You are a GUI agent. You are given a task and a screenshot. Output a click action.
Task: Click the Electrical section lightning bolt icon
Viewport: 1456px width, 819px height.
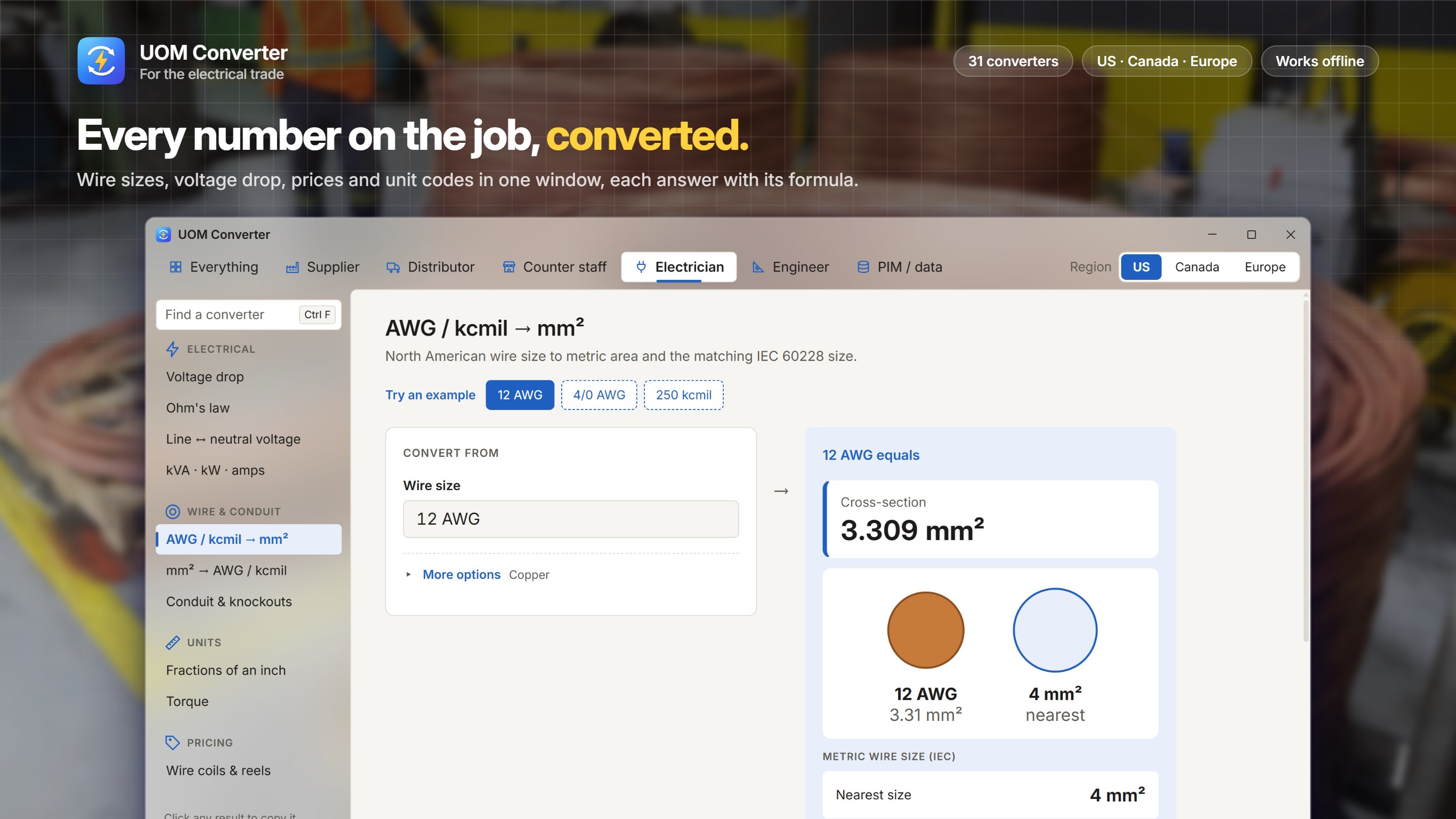click(x=172, y=349)
